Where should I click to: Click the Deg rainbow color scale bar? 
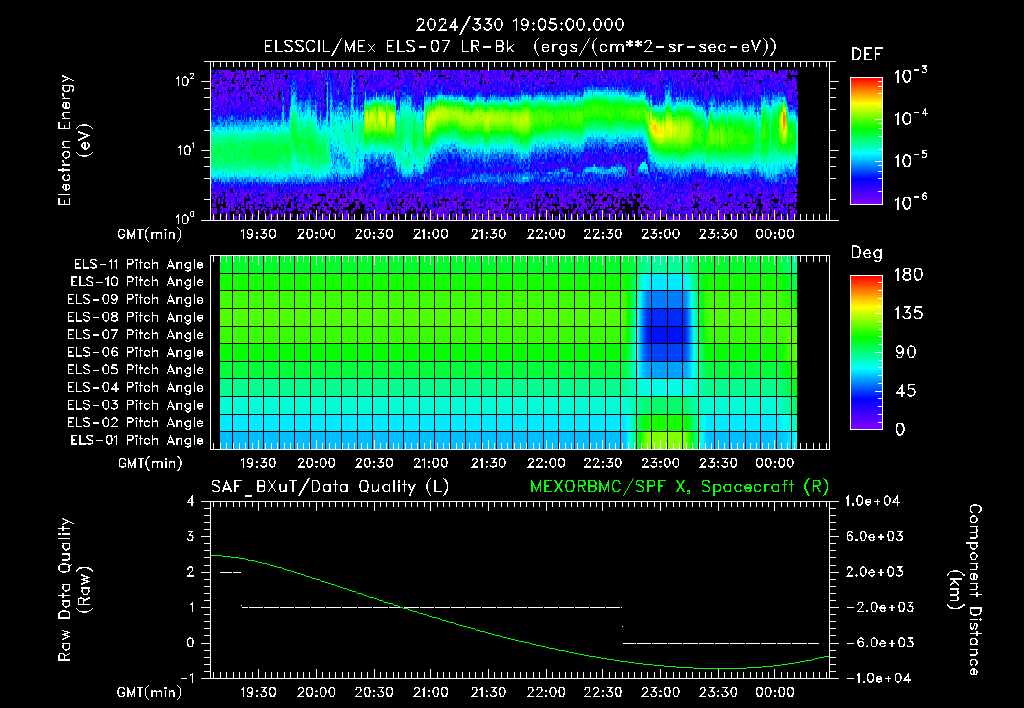866,352
